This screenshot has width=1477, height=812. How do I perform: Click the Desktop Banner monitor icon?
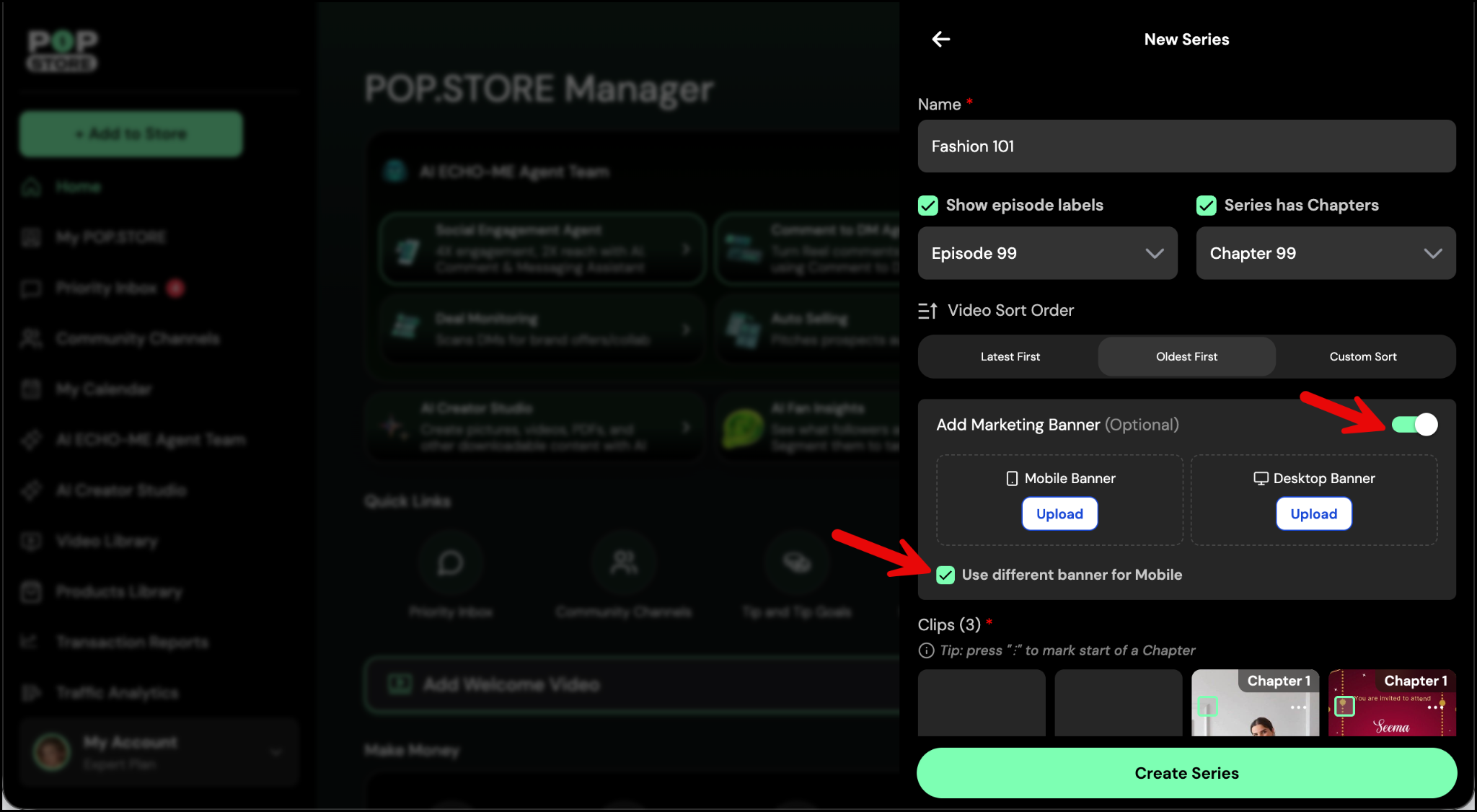(1261, 479)
